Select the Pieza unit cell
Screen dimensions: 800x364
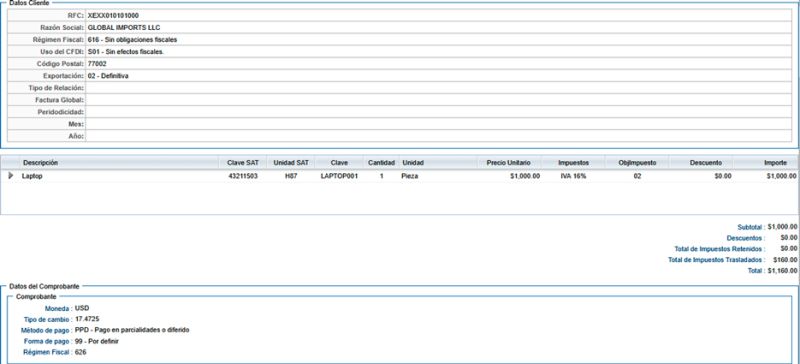pyautogui.click(x=410, y=176)
